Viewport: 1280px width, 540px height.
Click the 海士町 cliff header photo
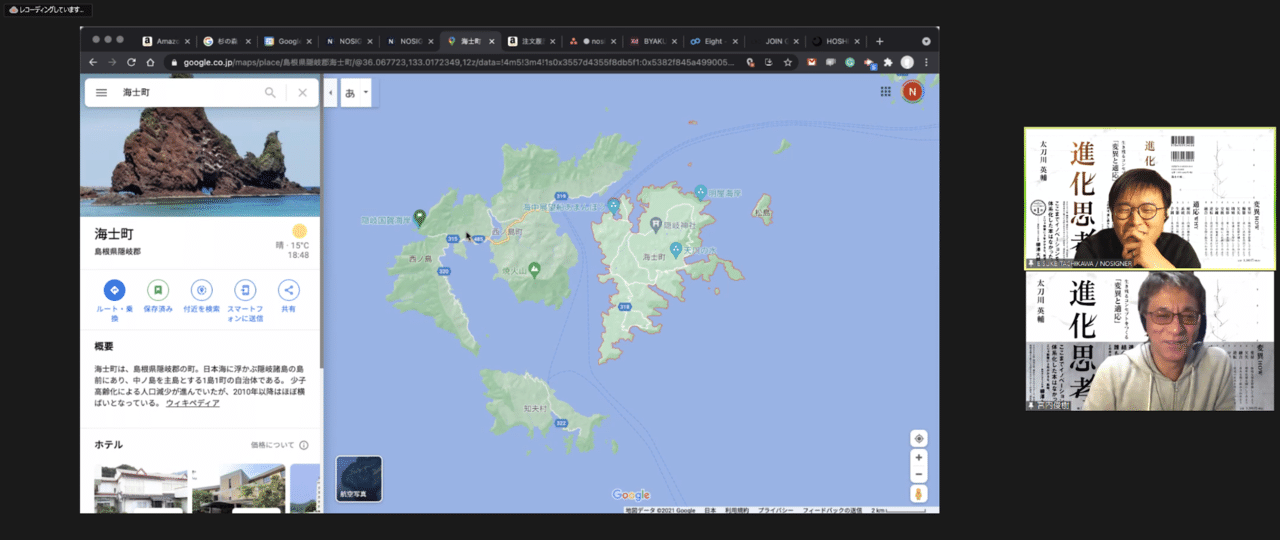[200, 160]
